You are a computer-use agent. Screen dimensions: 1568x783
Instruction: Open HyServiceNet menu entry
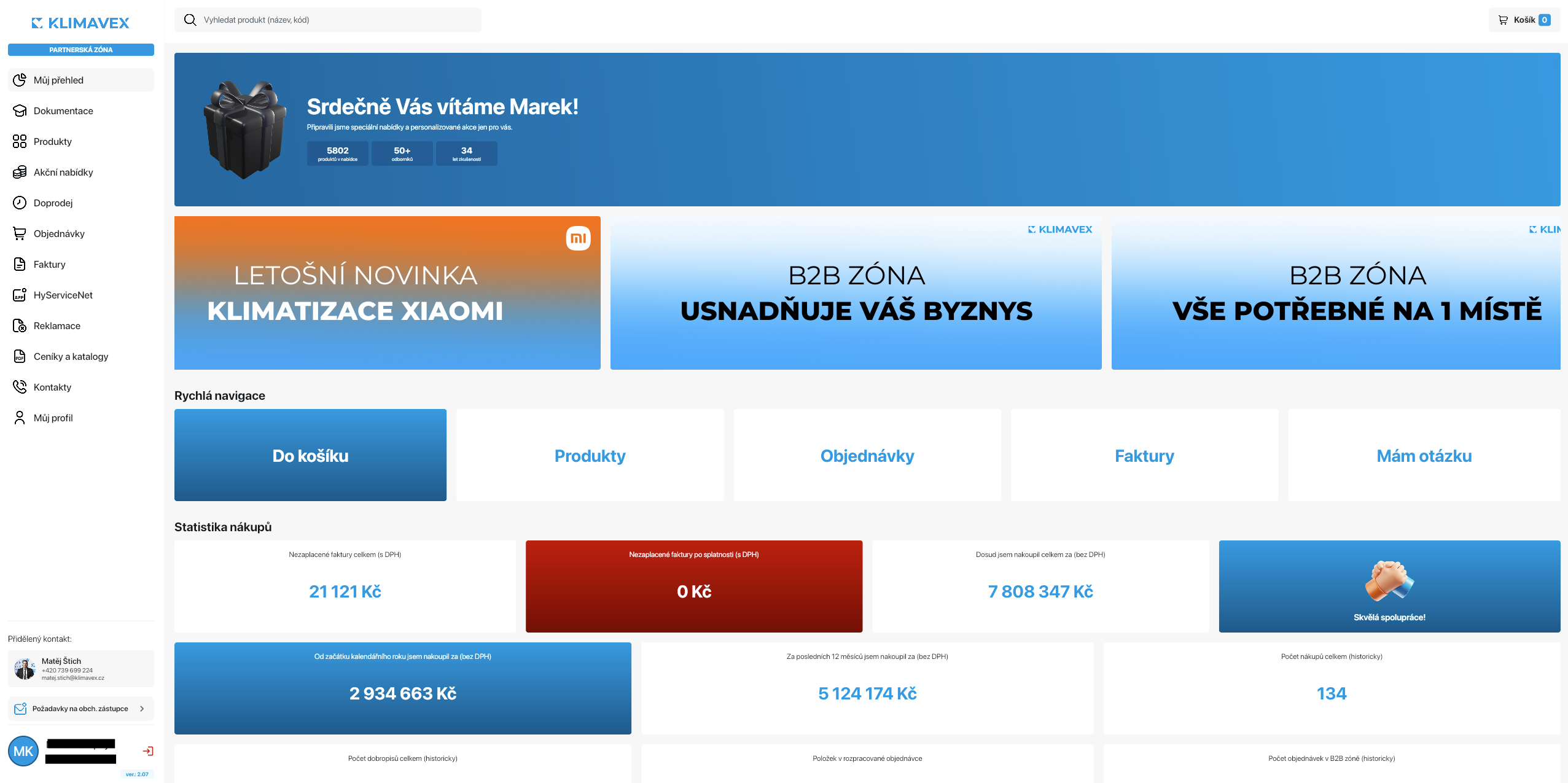(x=81, y=295)
